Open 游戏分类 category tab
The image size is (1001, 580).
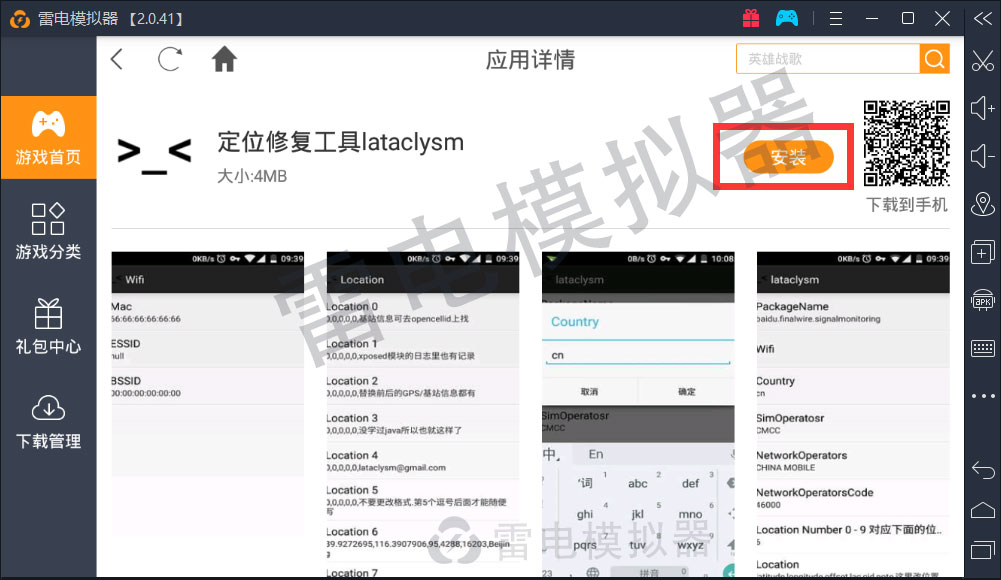point(48,232)
